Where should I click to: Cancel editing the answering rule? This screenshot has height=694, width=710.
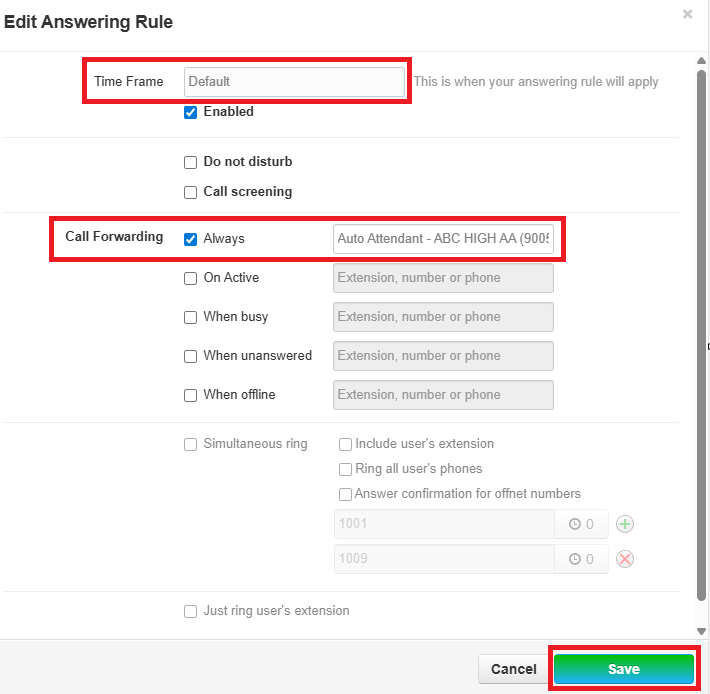tap(513, 669)
